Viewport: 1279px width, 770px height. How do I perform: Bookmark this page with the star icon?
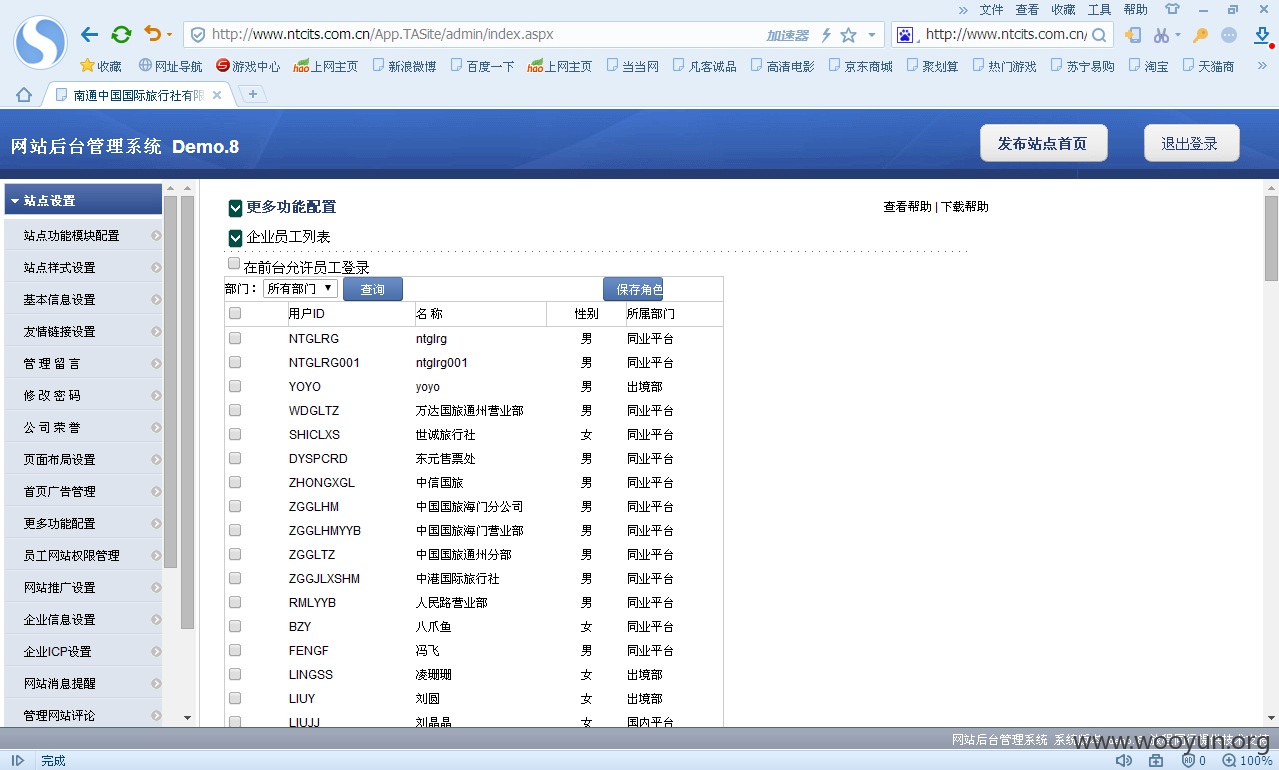pyautogui.click(x=848, y=35)
